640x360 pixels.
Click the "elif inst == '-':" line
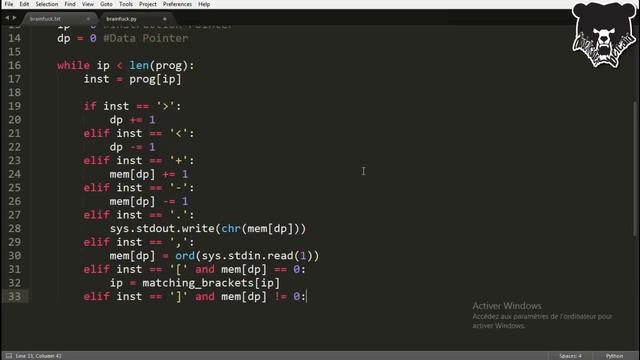(x=139, y=188)
